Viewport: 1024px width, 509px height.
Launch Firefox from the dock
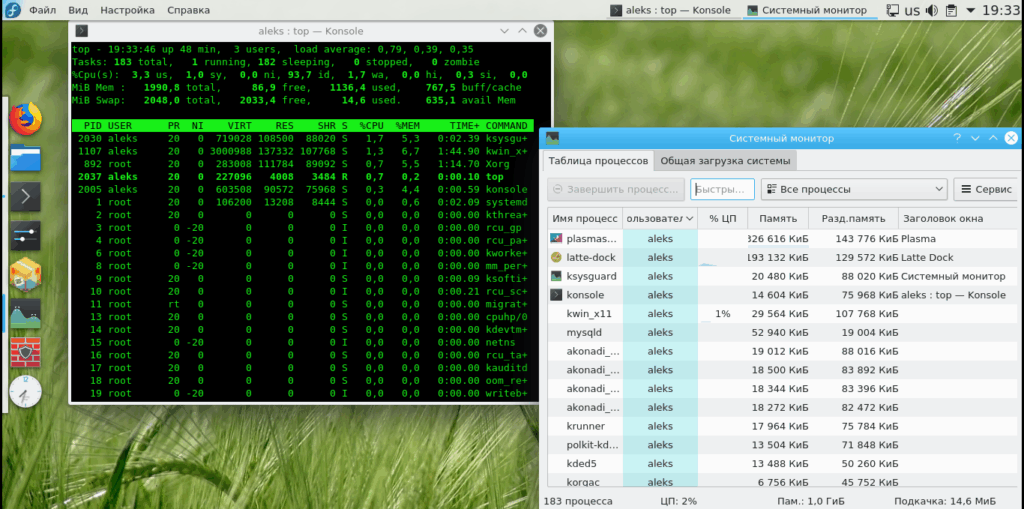28,117
